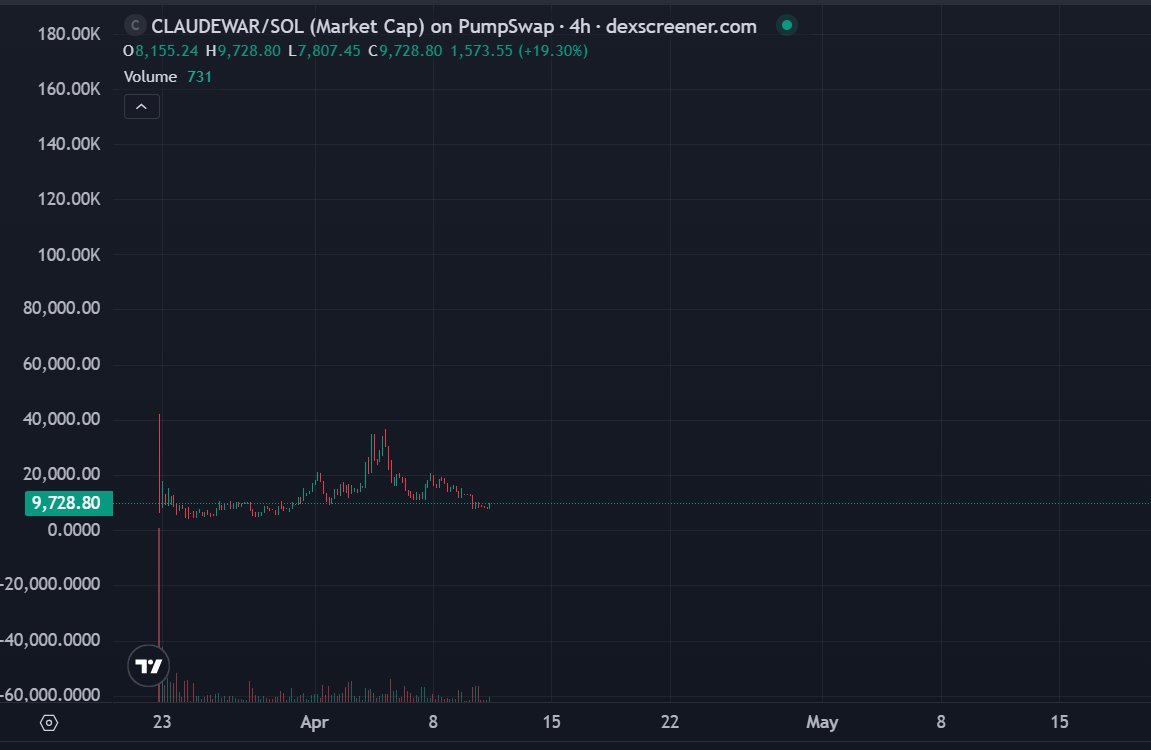The image size is (1151, 750).
Task: Click the green market status dot
Action: click(787, 26)
